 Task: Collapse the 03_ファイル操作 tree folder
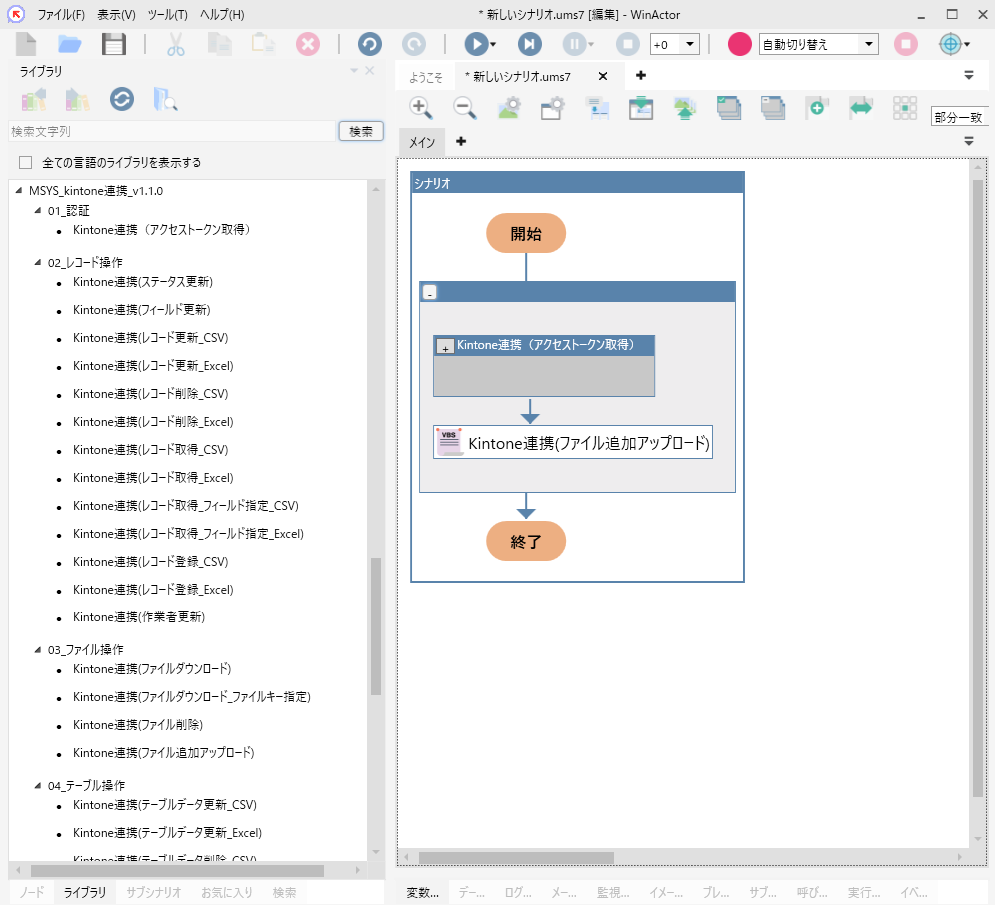(x=37, y=649)
